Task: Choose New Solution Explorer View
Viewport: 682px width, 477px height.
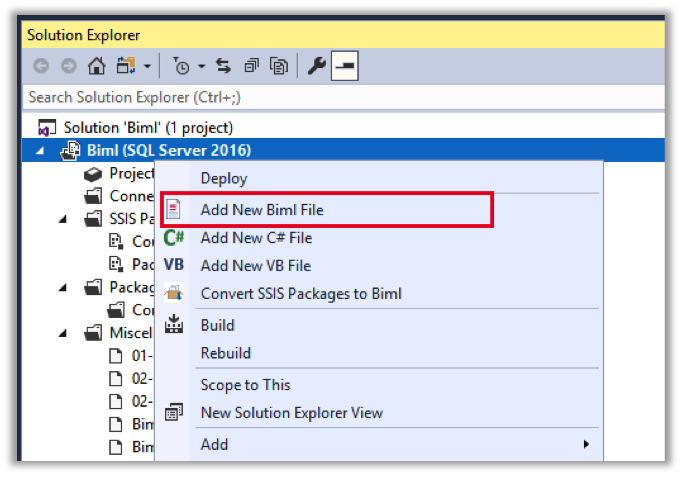Action: click(x=379, y=413)
